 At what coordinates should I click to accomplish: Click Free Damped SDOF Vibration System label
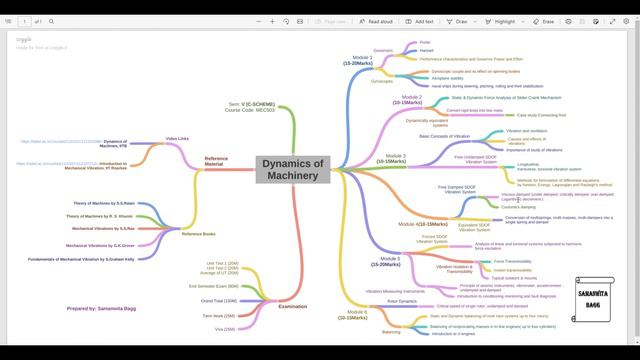[457, 189]
